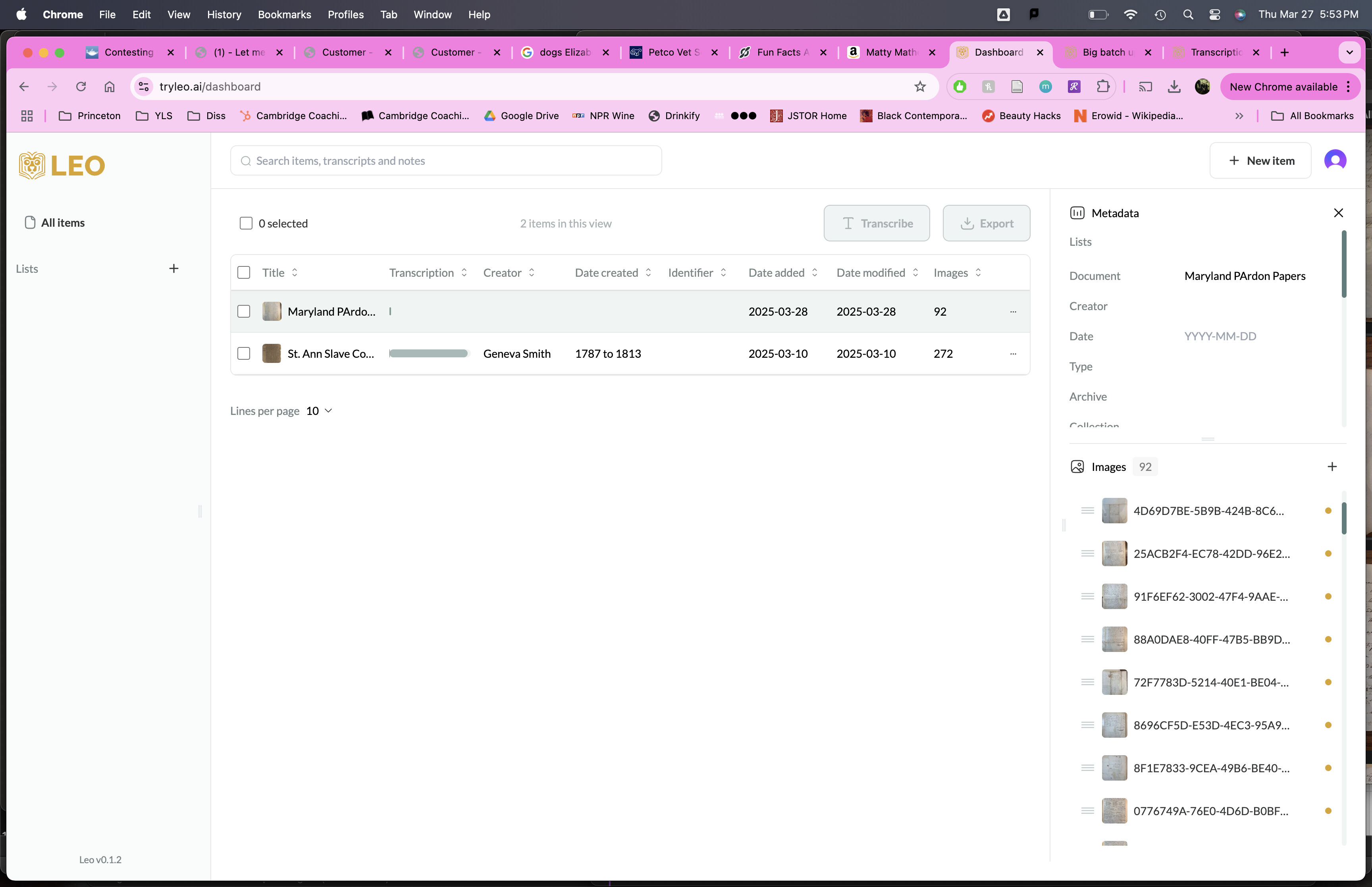
Task: Open the three-dot menu for St. Ann row
Action: (1013, 354)
